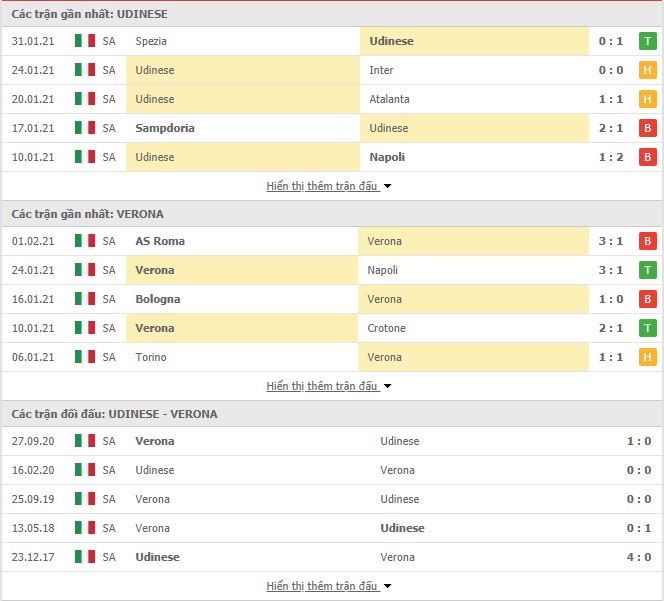Image resolution: width=664 pixels, height=601 pixels.
Task: Click orange H badge for Udinese–Inter draw
Action: (647, 70)
